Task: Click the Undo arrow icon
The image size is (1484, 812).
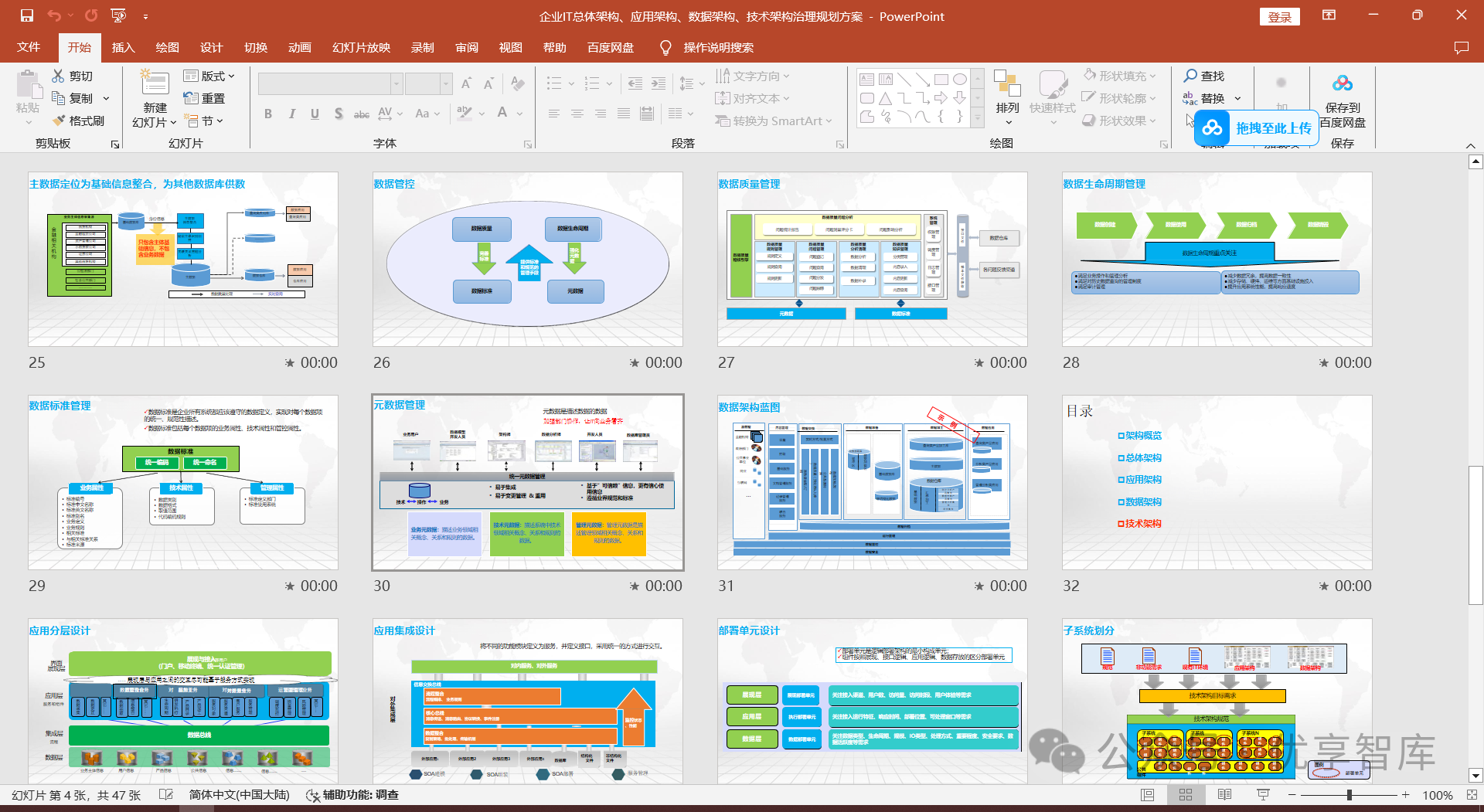Action: pos(53,15)
